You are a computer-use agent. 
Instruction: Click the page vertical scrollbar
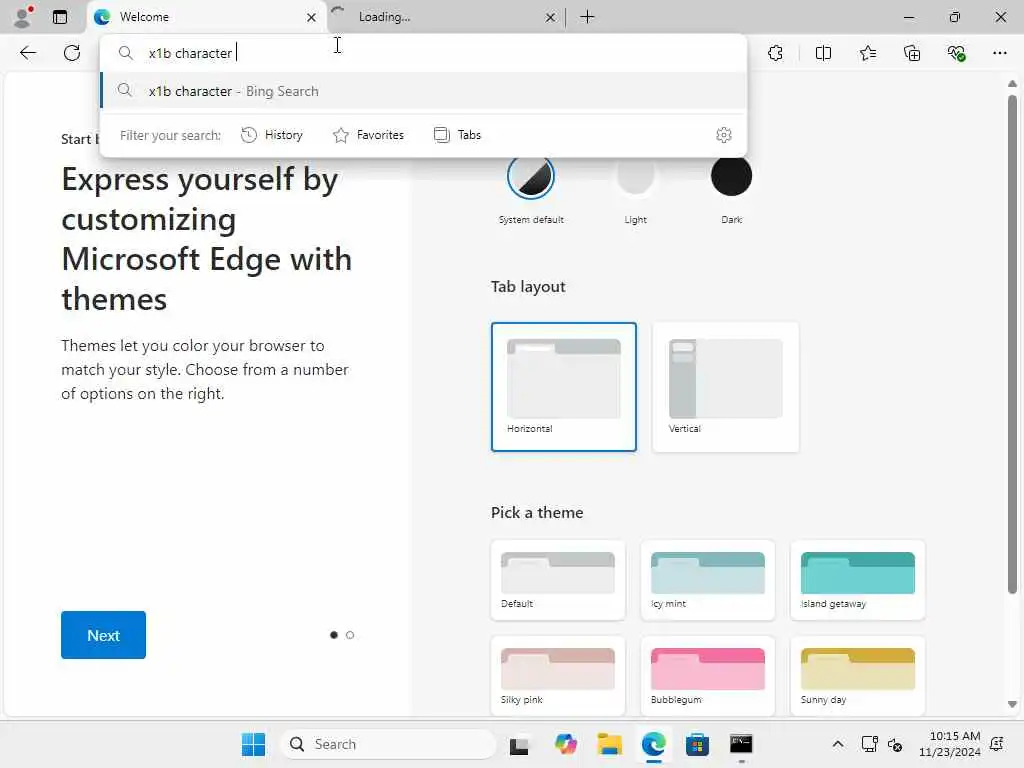[x=1012, y=344]
